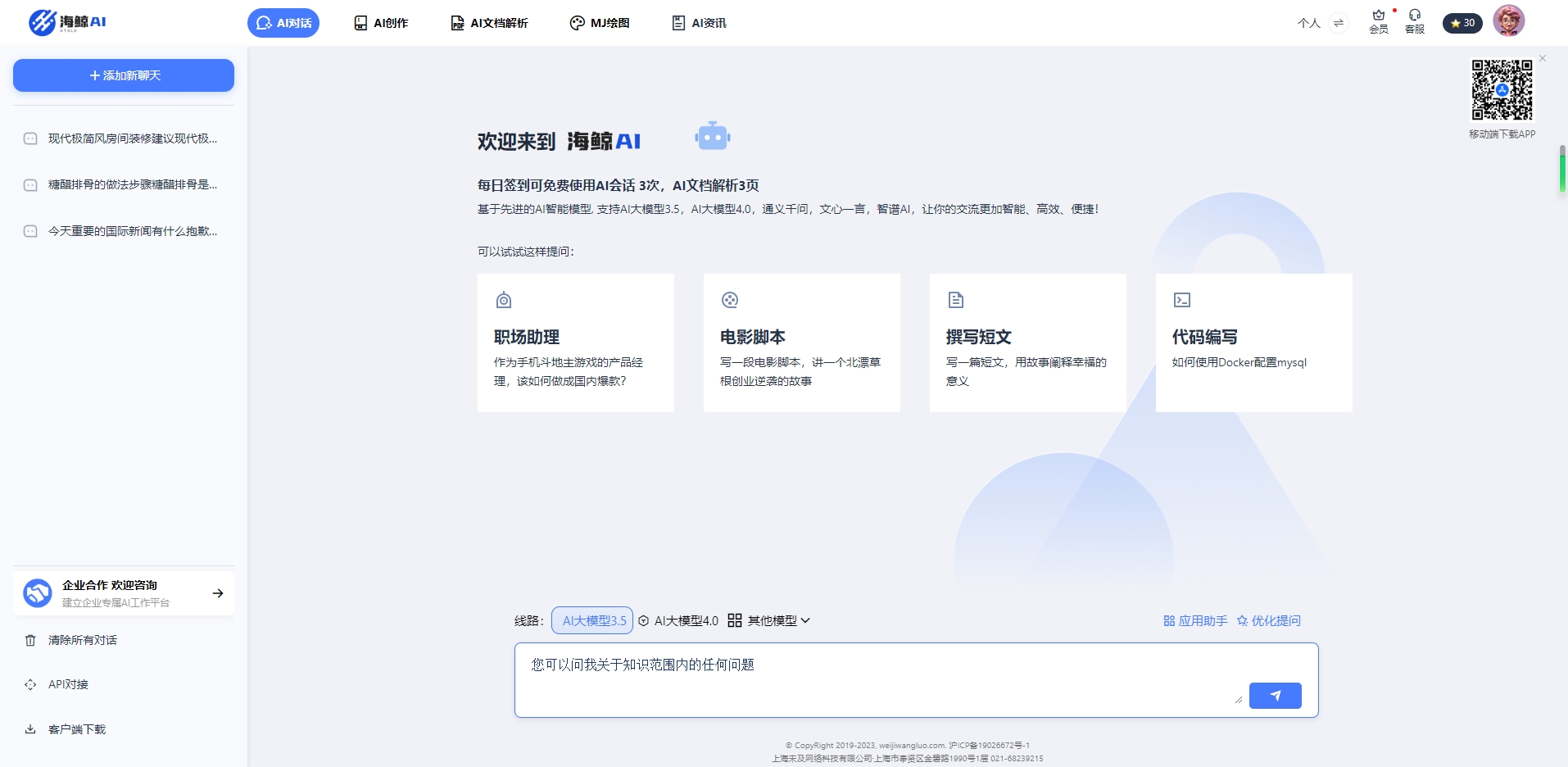Click the mobile APP QR code

pyautogui.click(x=1502, y=90)
